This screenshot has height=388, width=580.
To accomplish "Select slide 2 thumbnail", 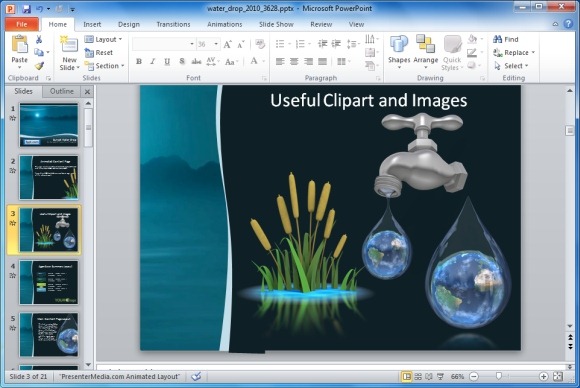I will coord(49,178).
